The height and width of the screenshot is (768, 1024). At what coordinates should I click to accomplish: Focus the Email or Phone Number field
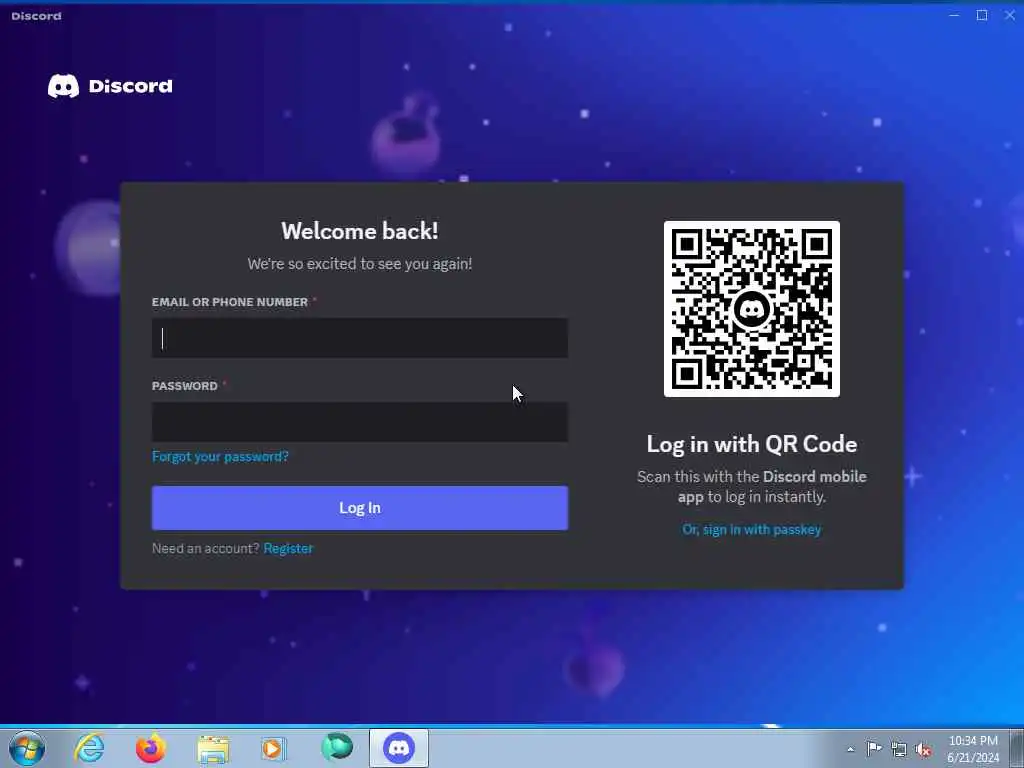(360, 338)
